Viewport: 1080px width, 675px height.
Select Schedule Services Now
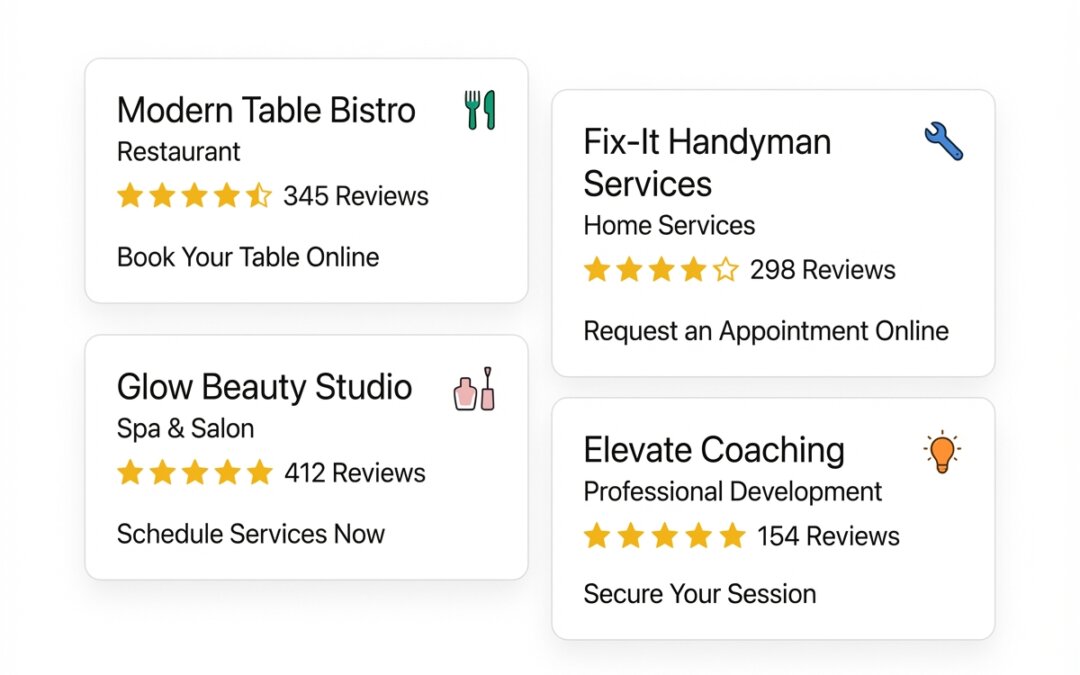tap(251, 534)
